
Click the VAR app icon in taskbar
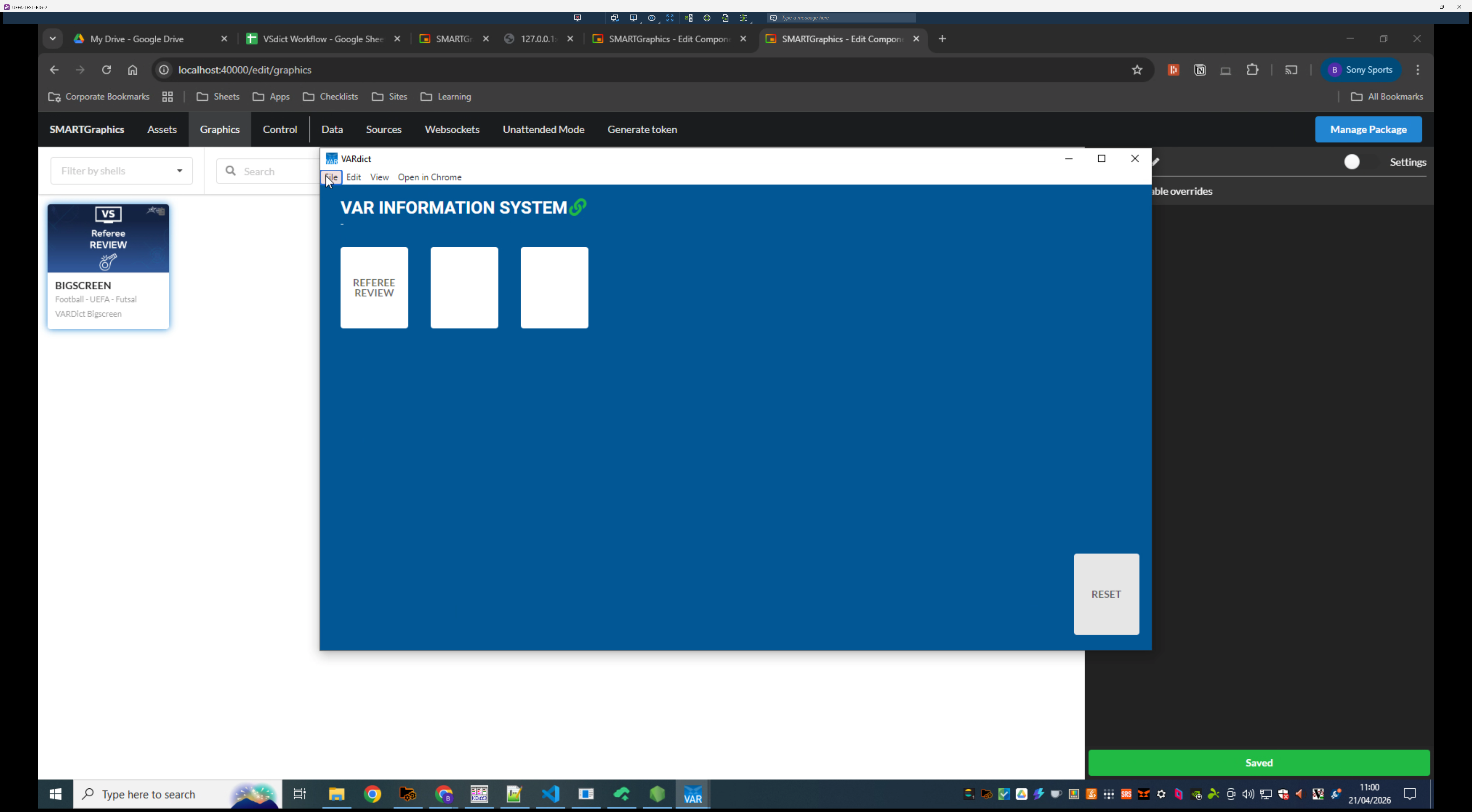(x=692, y=794)
